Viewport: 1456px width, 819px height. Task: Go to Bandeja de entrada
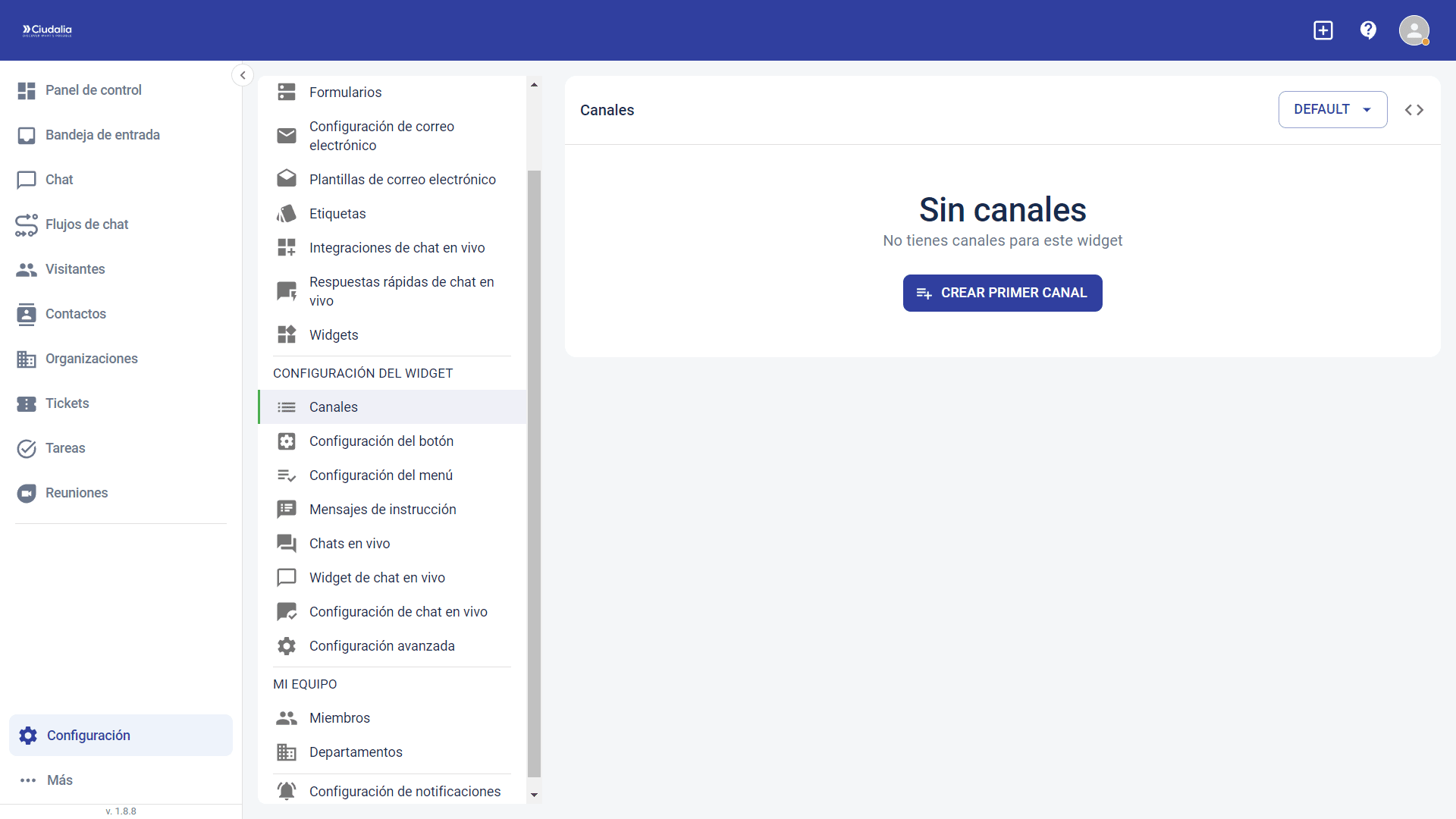coord(102,135)
